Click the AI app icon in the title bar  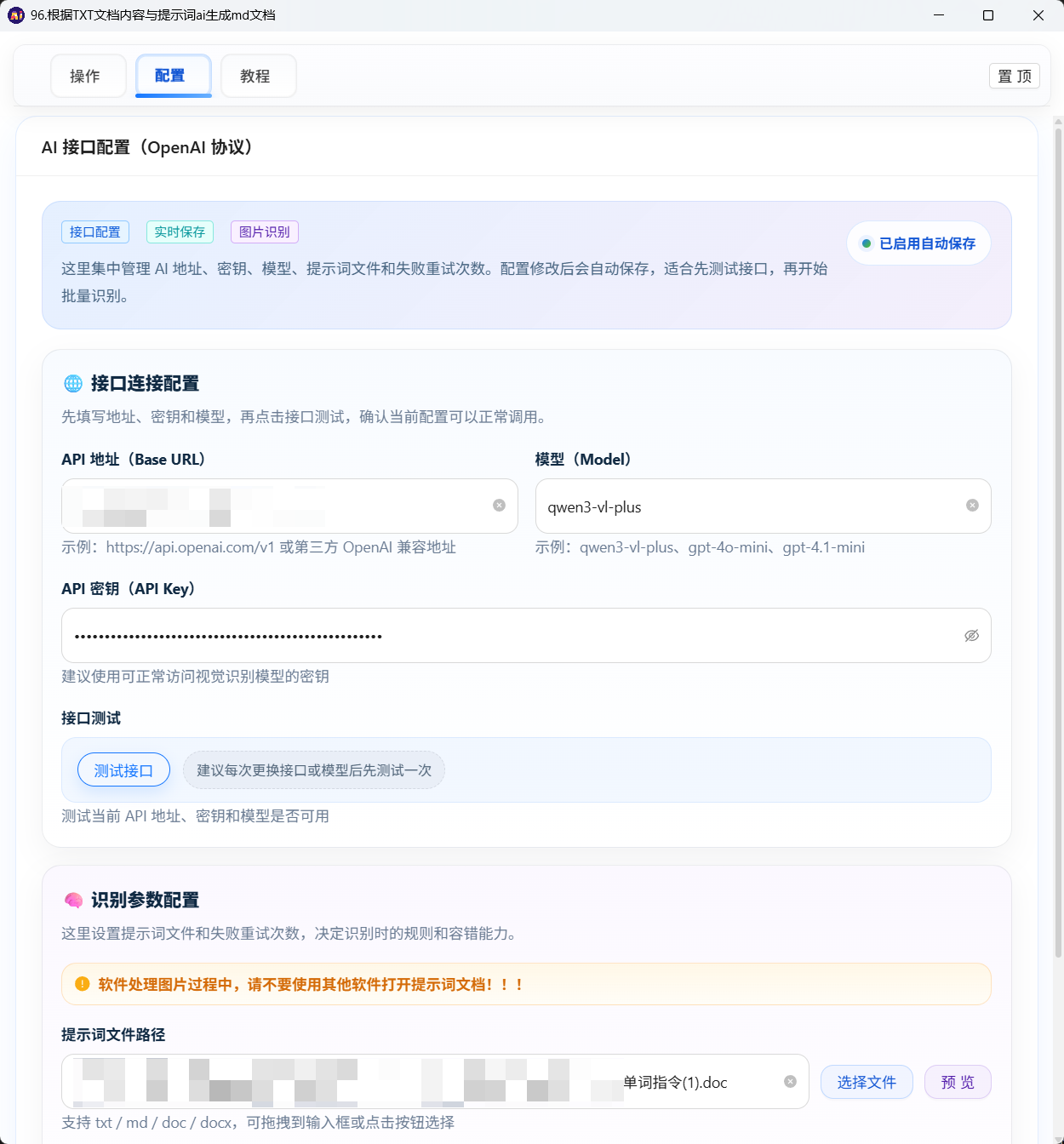point(14,14)
